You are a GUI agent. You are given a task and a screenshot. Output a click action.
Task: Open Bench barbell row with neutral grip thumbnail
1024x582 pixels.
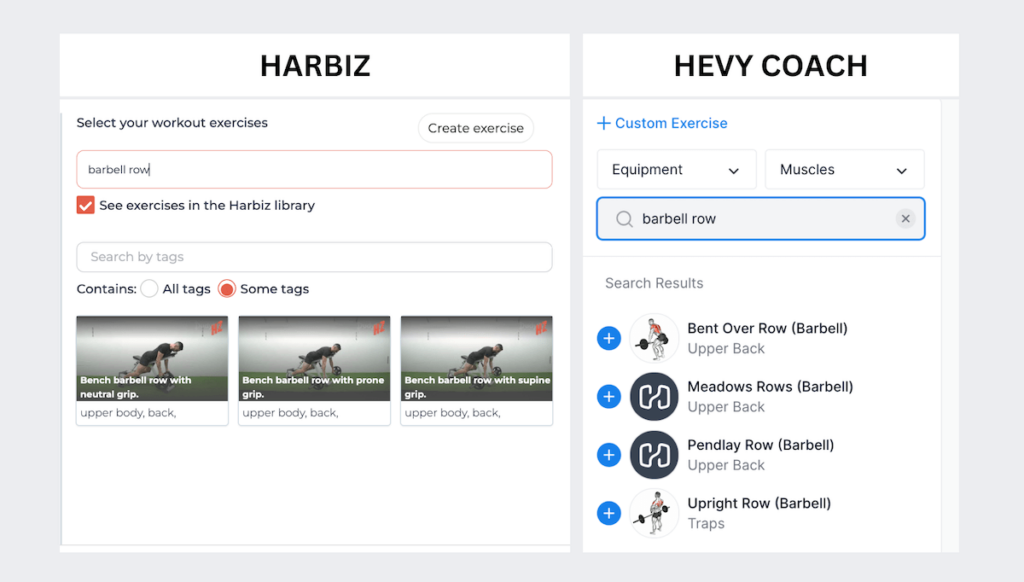152,360
